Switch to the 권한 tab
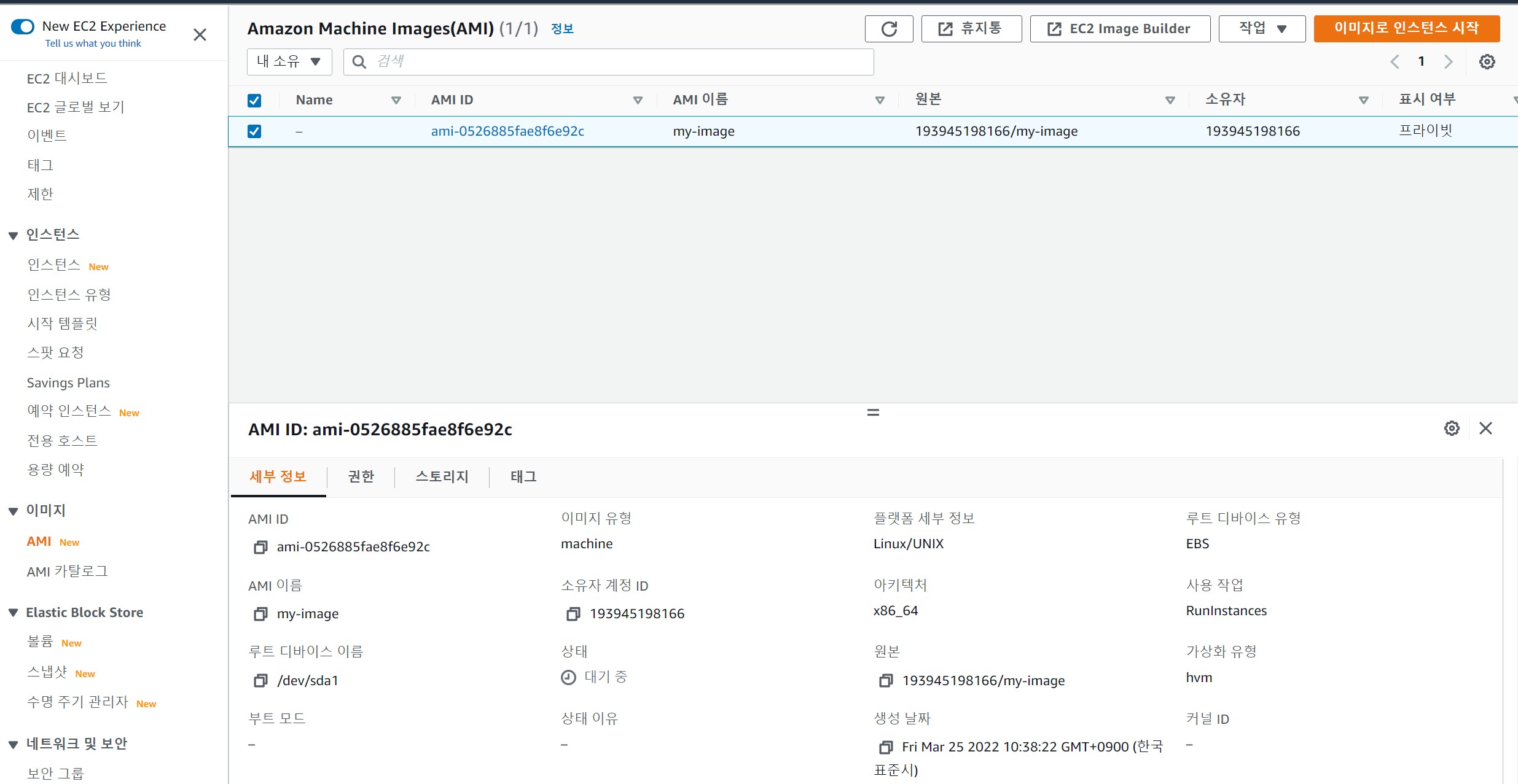 (x=361, y=477)
